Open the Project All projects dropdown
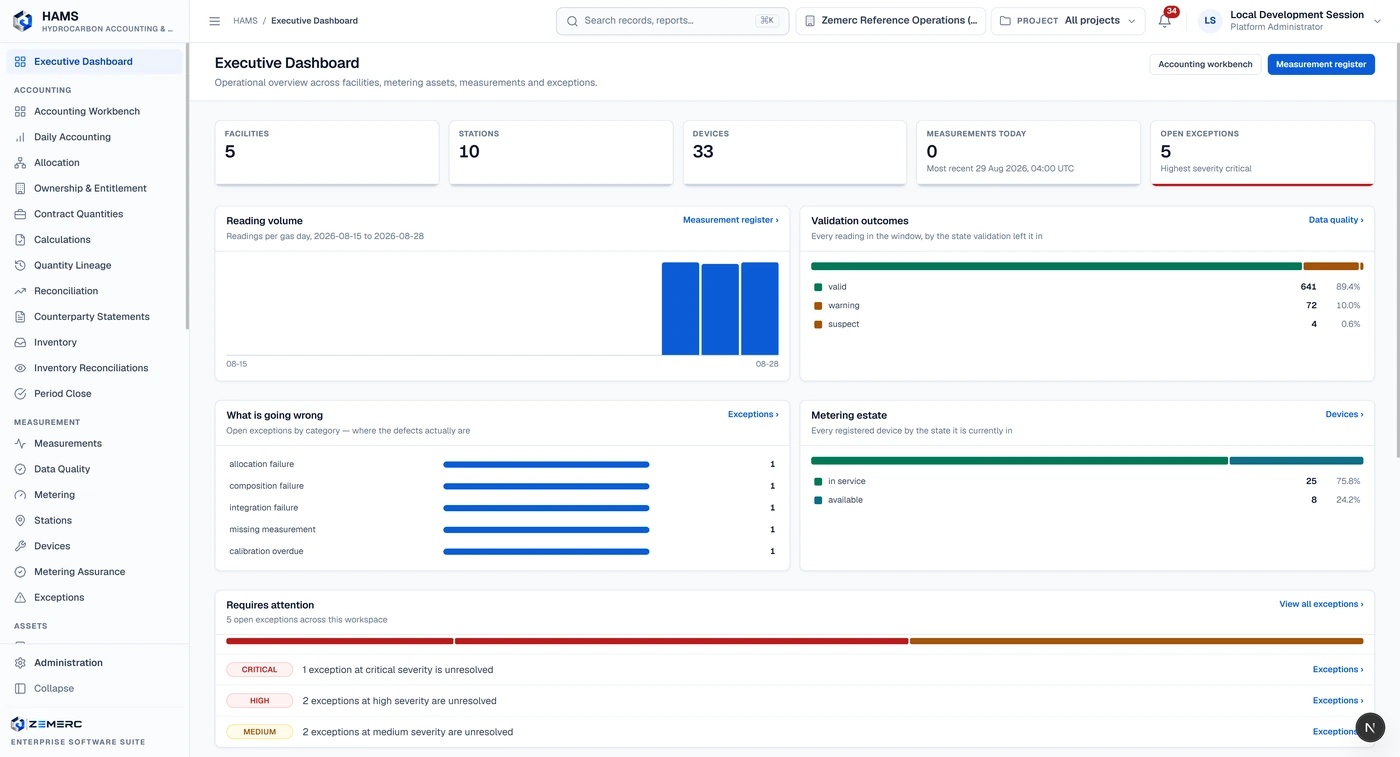This screenshot has height=757, width=1400. pyautogui.click(x=1068, y=21)
